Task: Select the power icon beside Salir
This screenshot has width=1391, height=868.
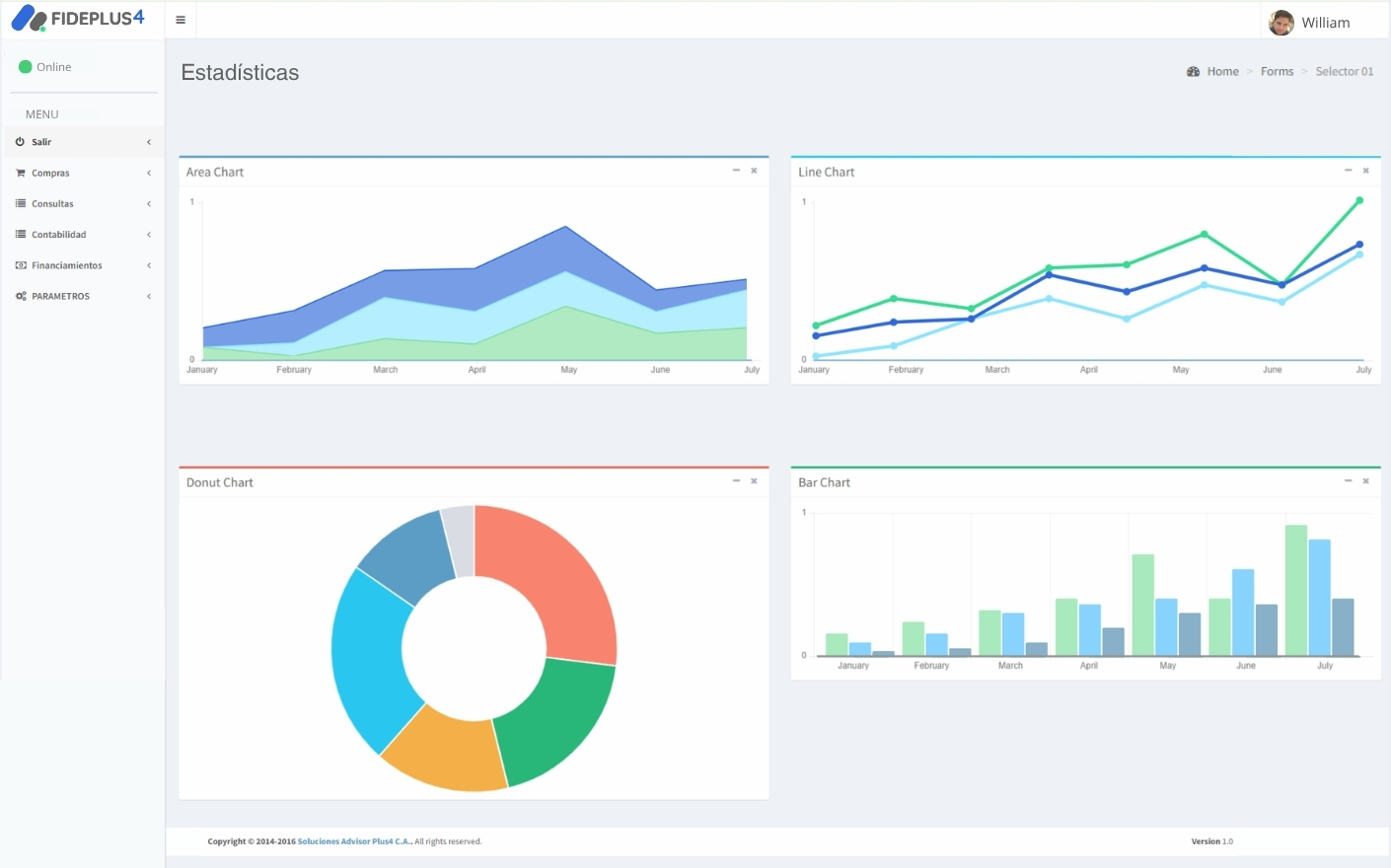Action: click(20, 141)
